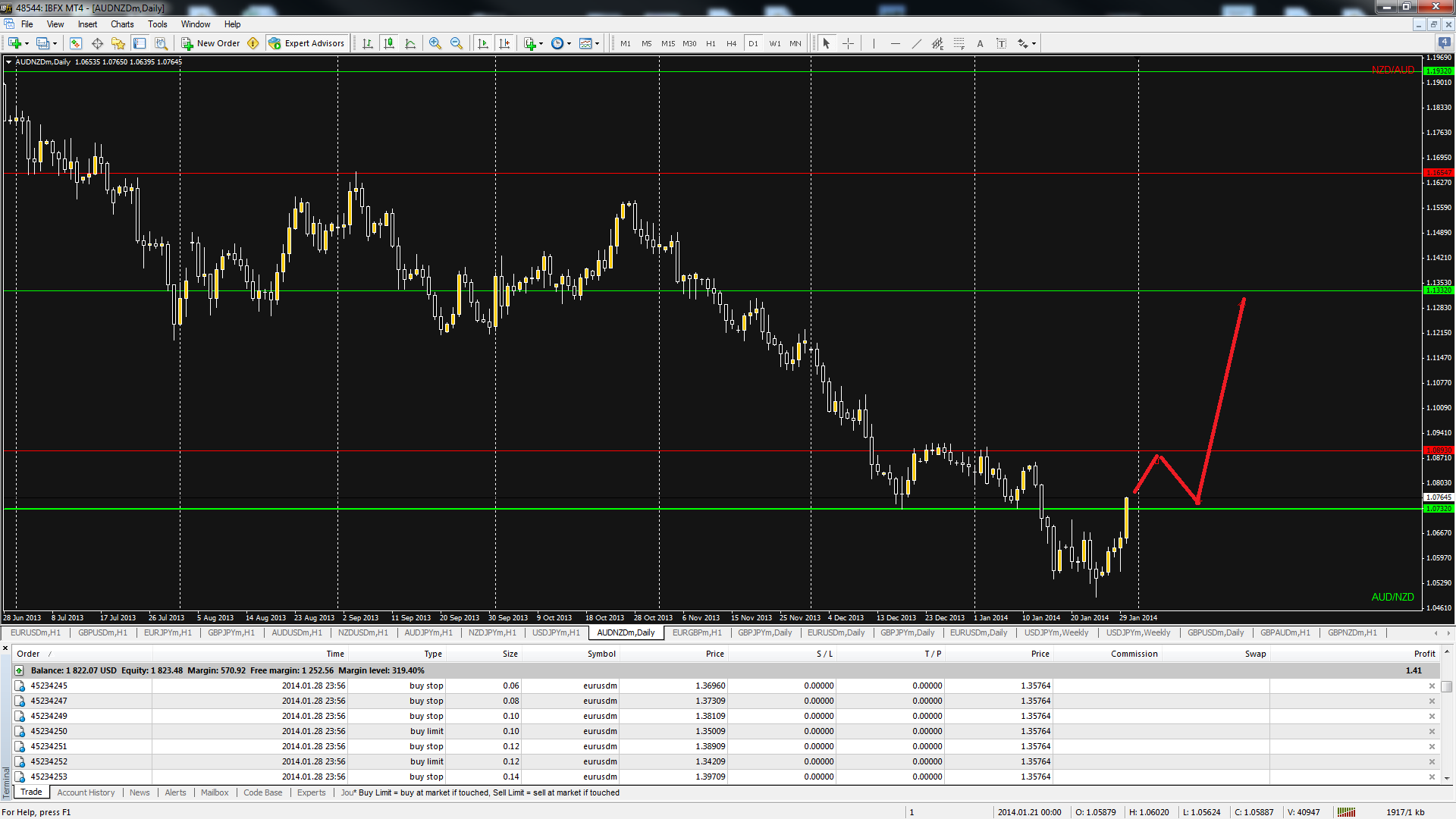This screenshot has width=1456, height=819.
Task: Zoom in on the chart
Action: pyautogui.click(x=435, y=43)
